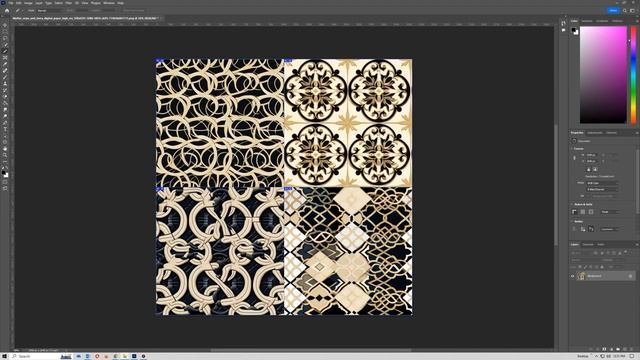Select the Blur tool

point(5,110)
